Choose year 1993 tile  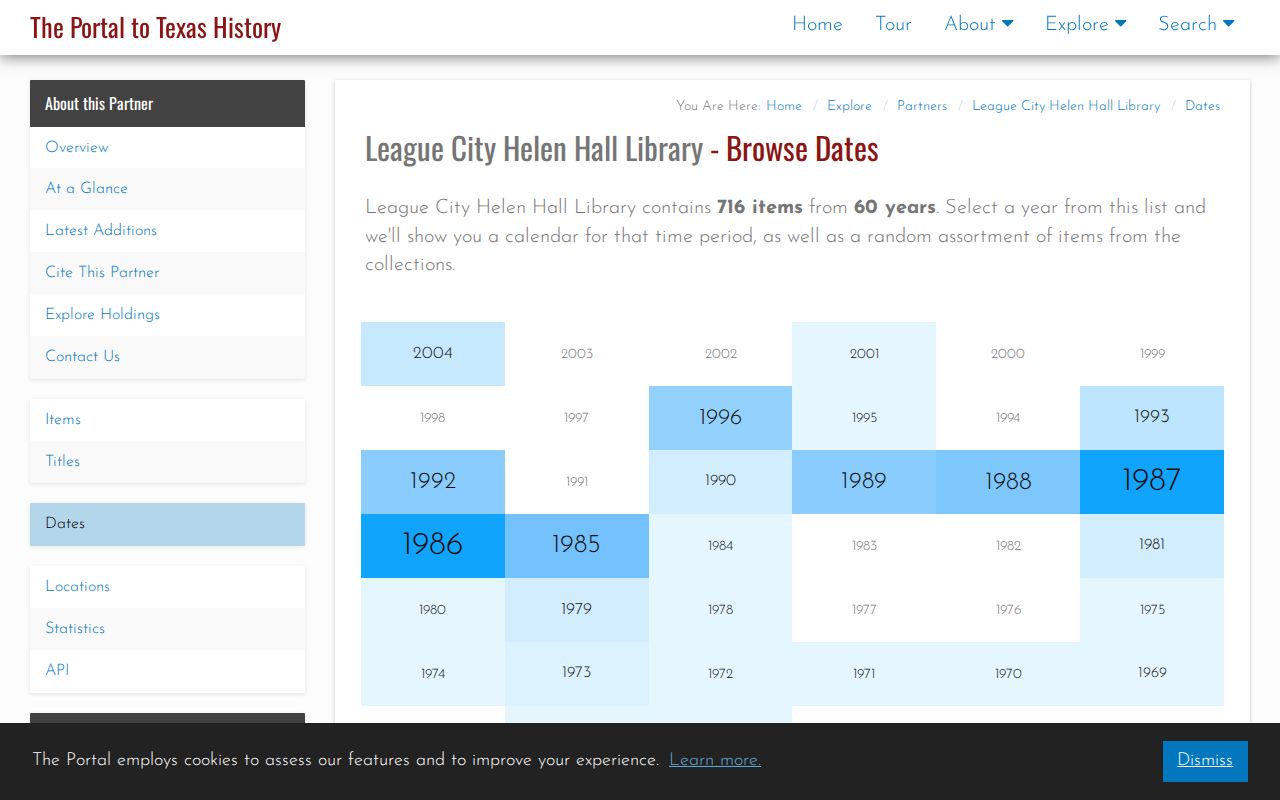(x=1152, y=418)
